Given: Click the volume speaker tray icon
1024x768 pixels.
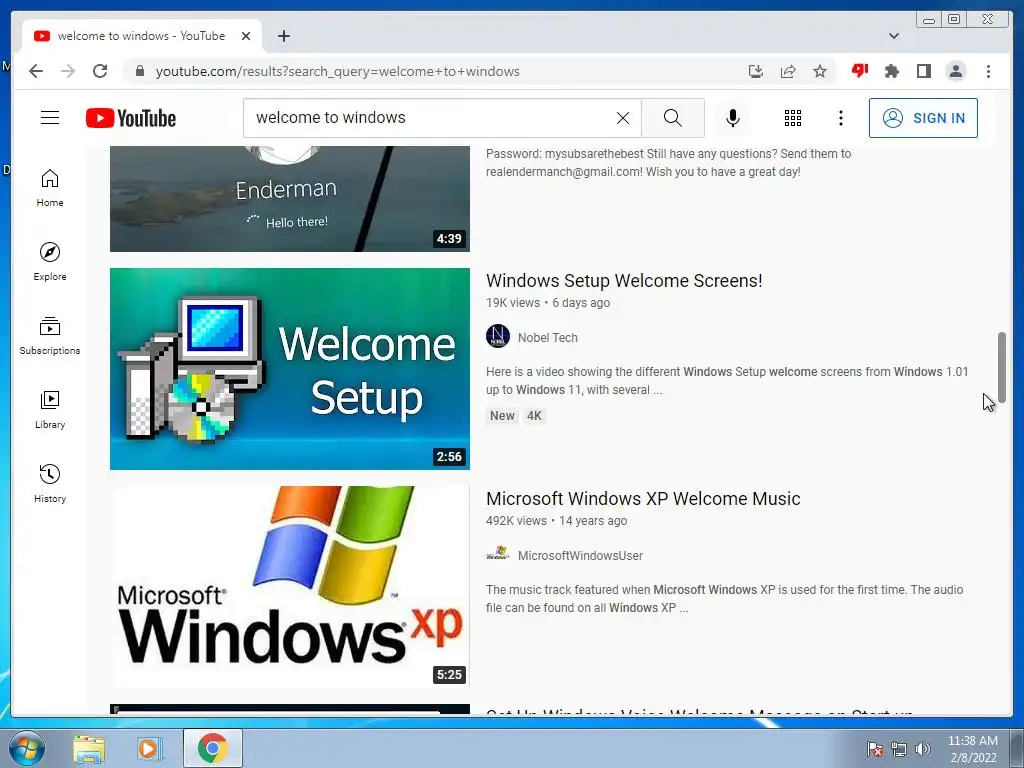Looking at the screenshot, I should coord(923,749).
